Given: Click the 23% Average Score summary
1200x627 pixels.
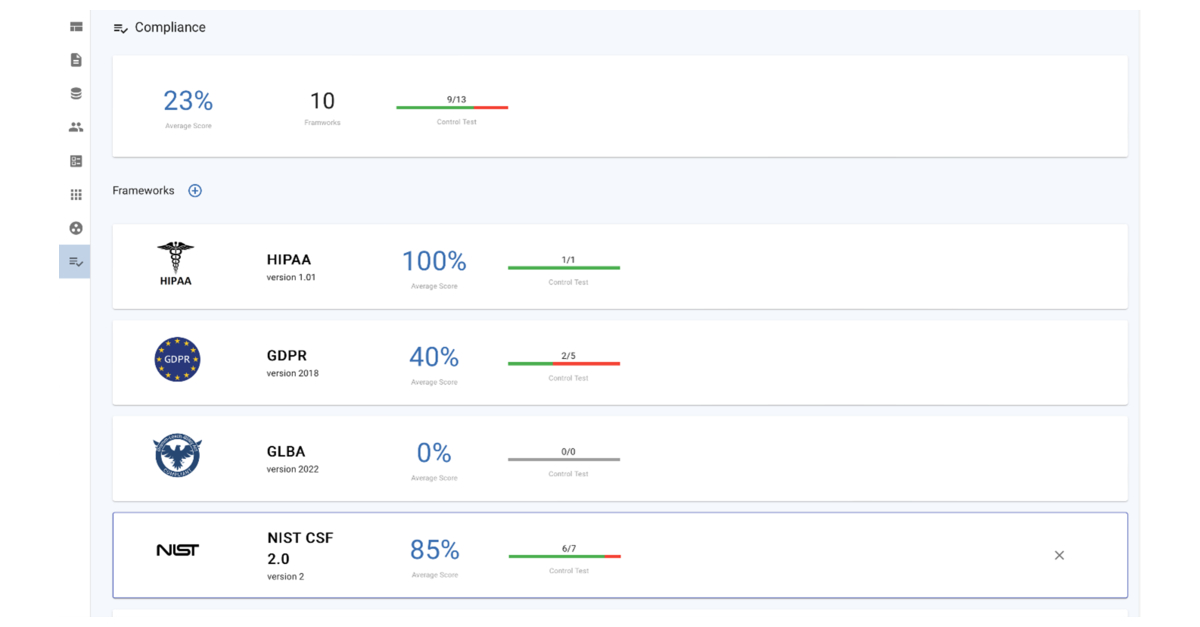Looking at the screenshot, I should tap(188, 108).
